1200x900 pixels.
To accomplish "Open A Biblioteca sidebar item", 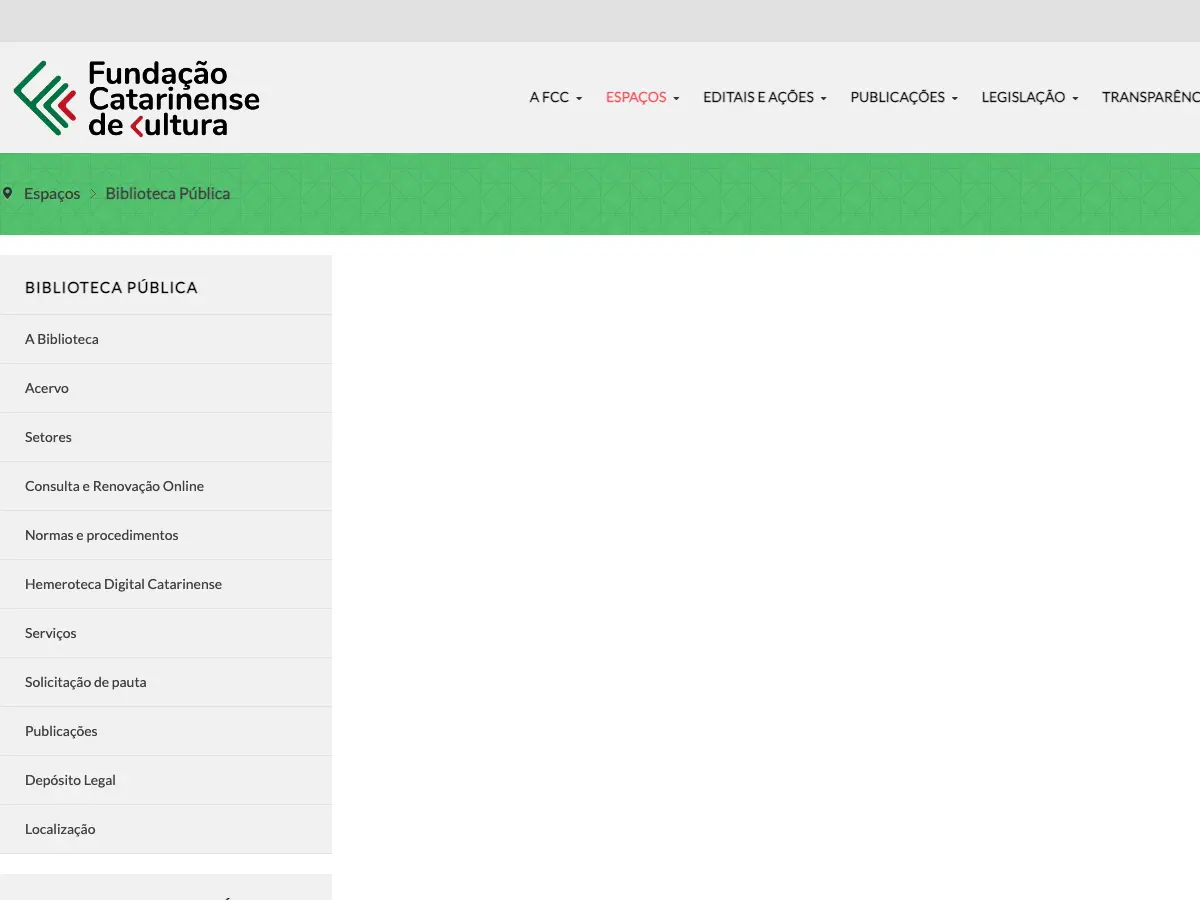I will tap(166, 339).
